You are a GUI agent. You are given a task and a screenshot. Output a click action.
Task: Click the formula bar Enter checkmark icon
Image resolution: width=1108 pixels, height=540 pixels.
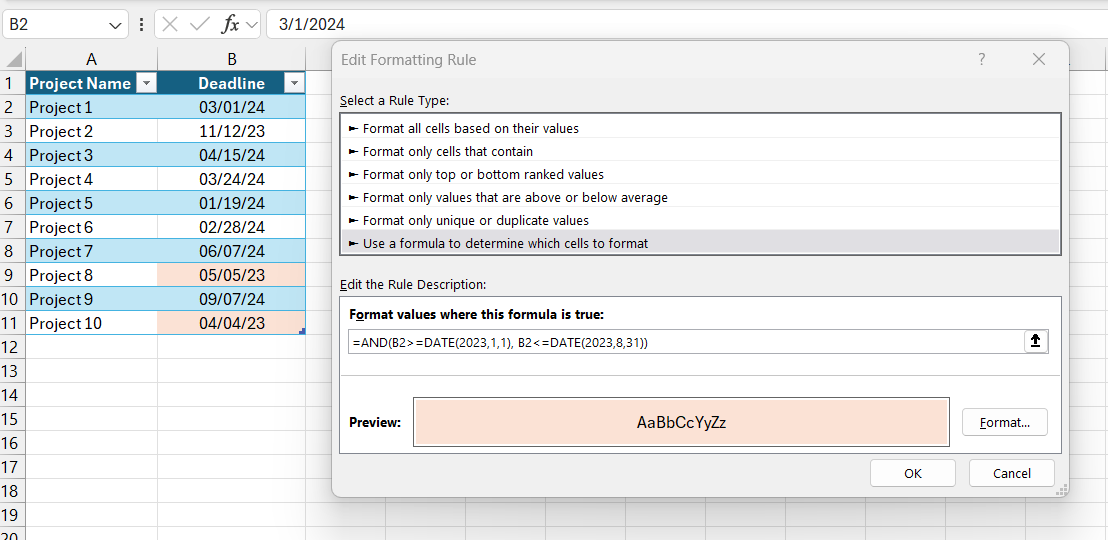coord(199,24)
